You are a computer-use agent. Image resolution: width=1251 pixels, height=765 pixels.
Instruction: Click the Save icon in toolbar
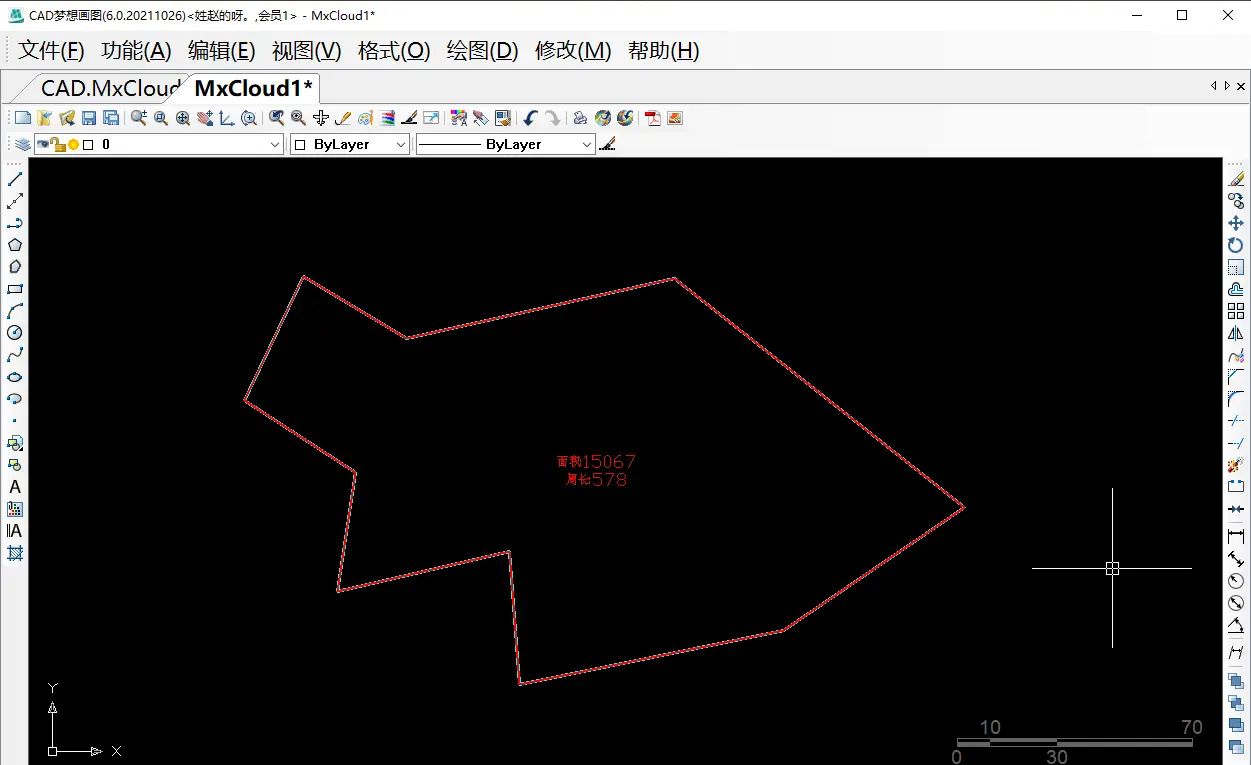(x=88, y=118)
